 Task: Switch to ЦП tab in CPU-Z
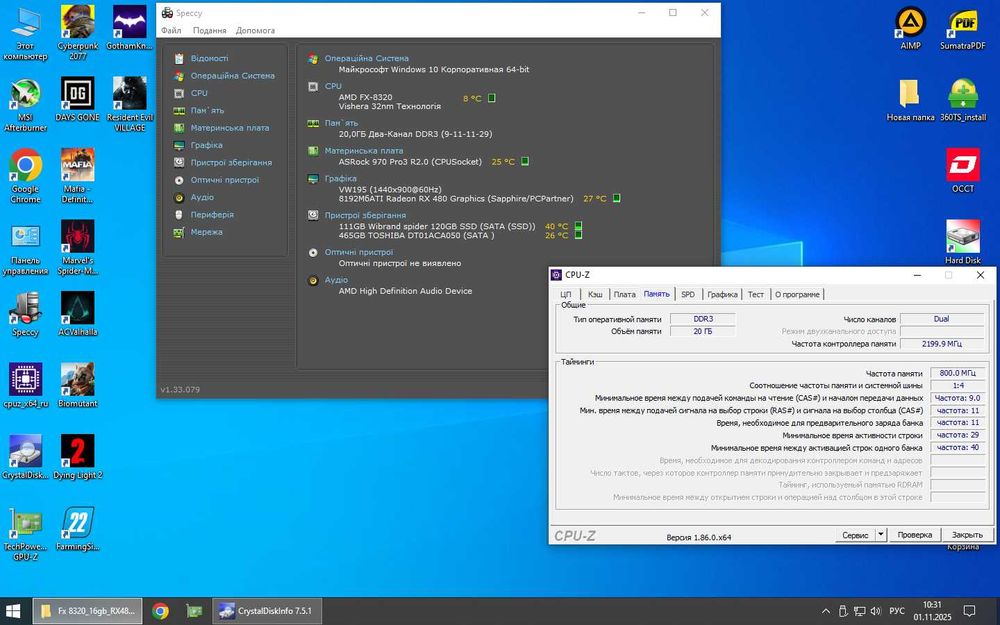point(566,294)
